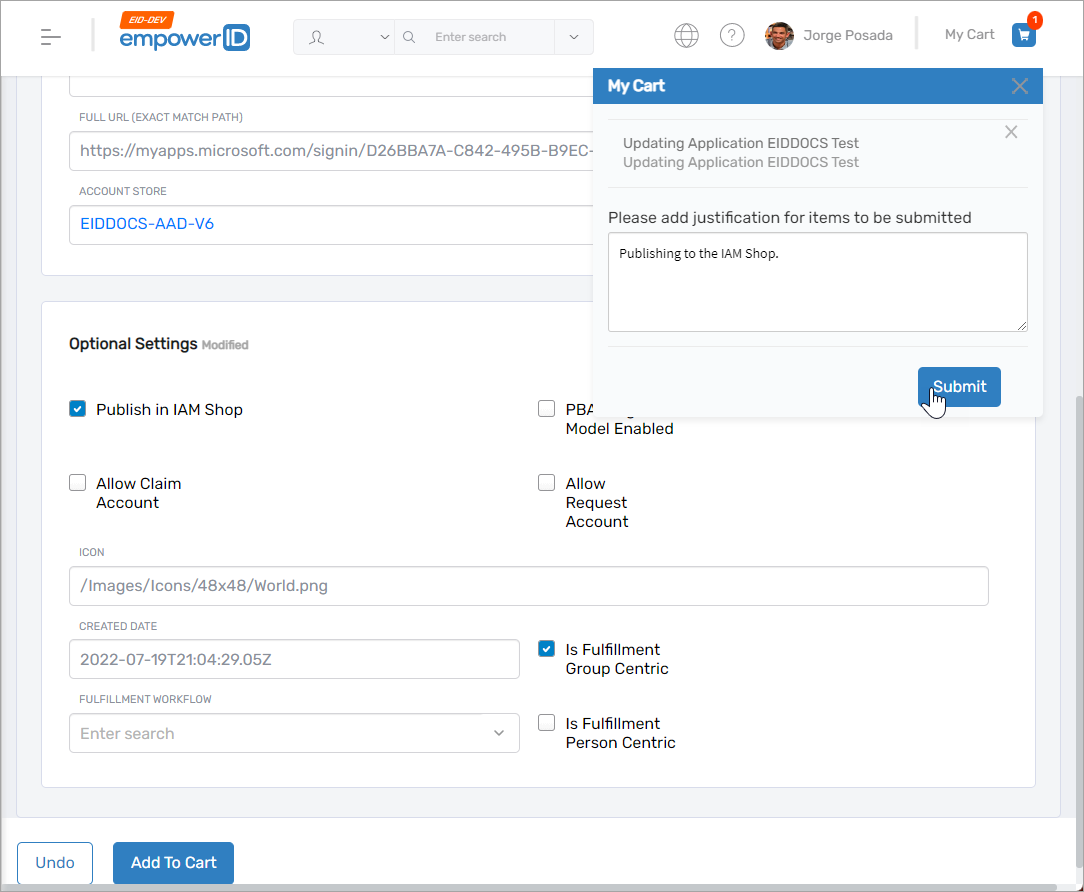
Task: Click the globe language icon
Action: [x=686, y=36]
